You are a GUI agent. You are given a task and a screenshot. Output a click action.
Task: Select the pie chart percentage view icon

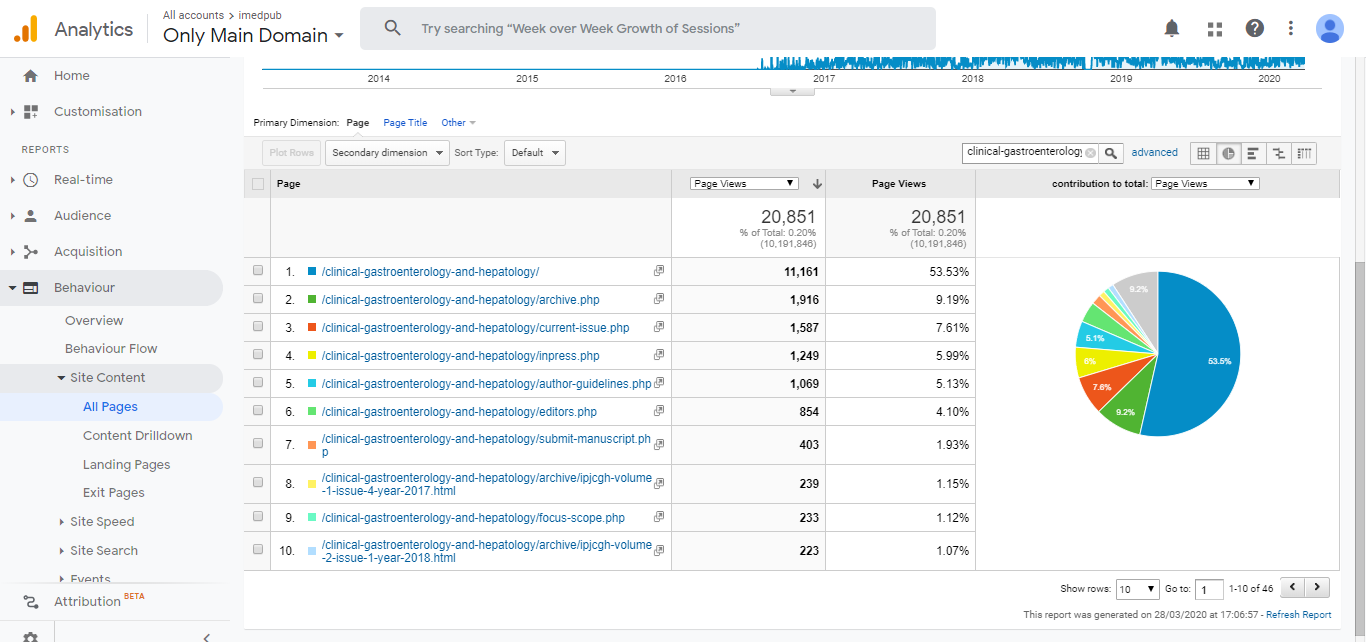1229,153
